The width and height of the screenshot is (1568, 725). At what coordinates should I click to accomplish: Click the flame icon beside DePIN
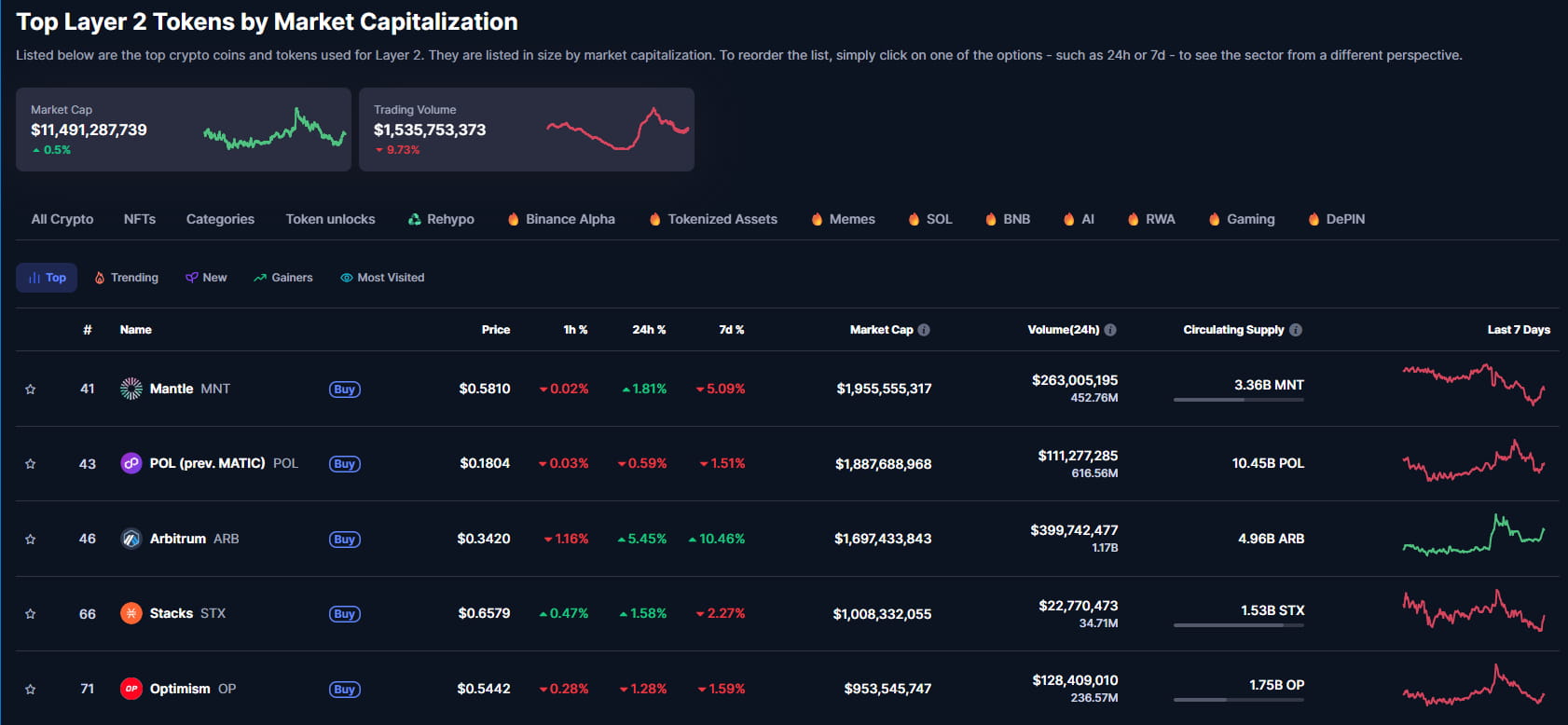pyautogui.click(x=1314, y=219)
